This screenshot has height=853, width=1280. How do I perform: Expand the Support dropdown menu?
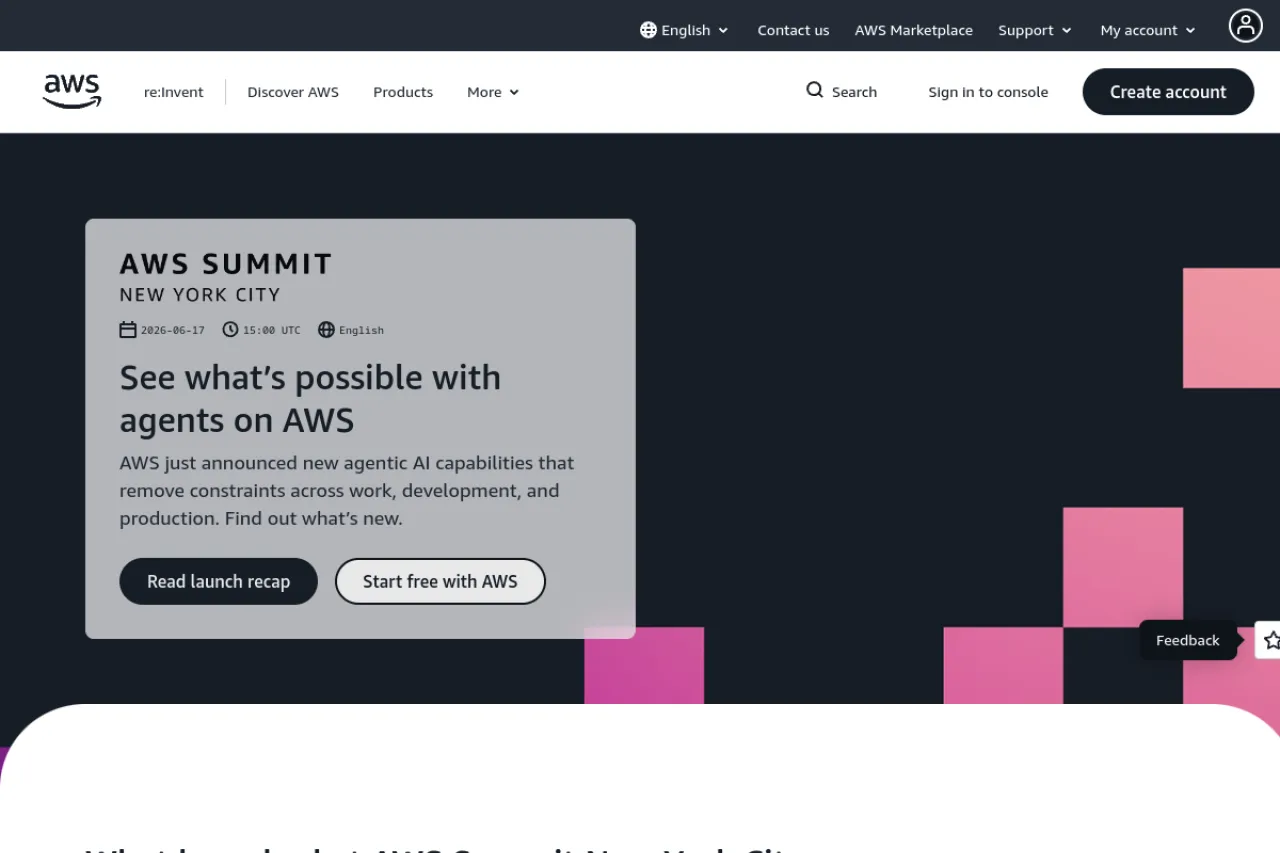click(x=1035, y=30)
